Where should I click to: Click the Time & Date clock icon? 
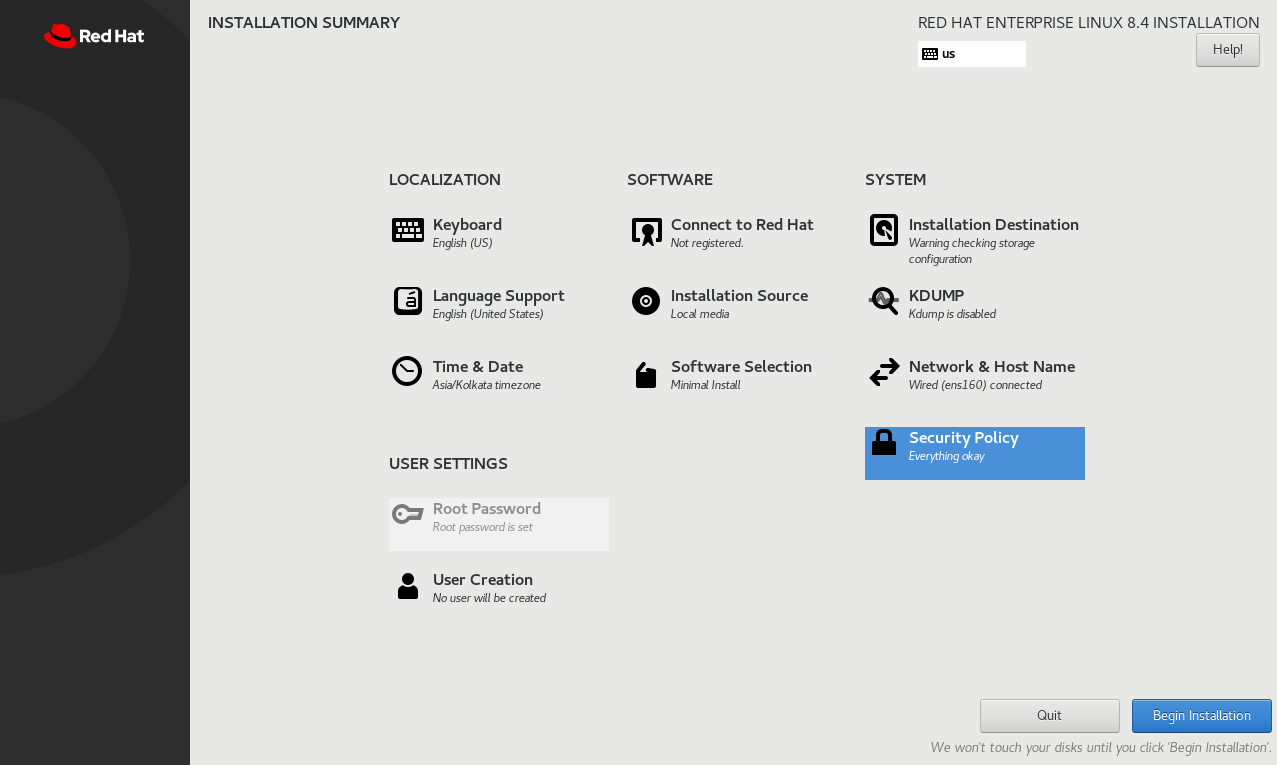tap(407, 371)
